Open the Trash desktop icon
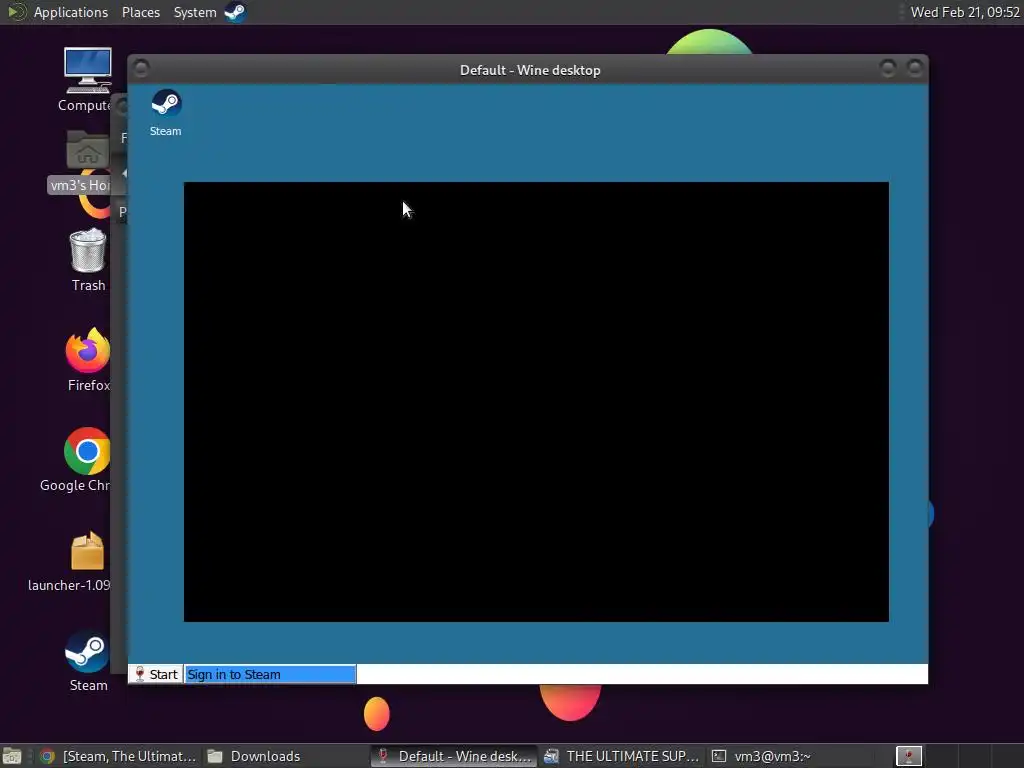The image size is (1024, 768). tap(88, 260)
